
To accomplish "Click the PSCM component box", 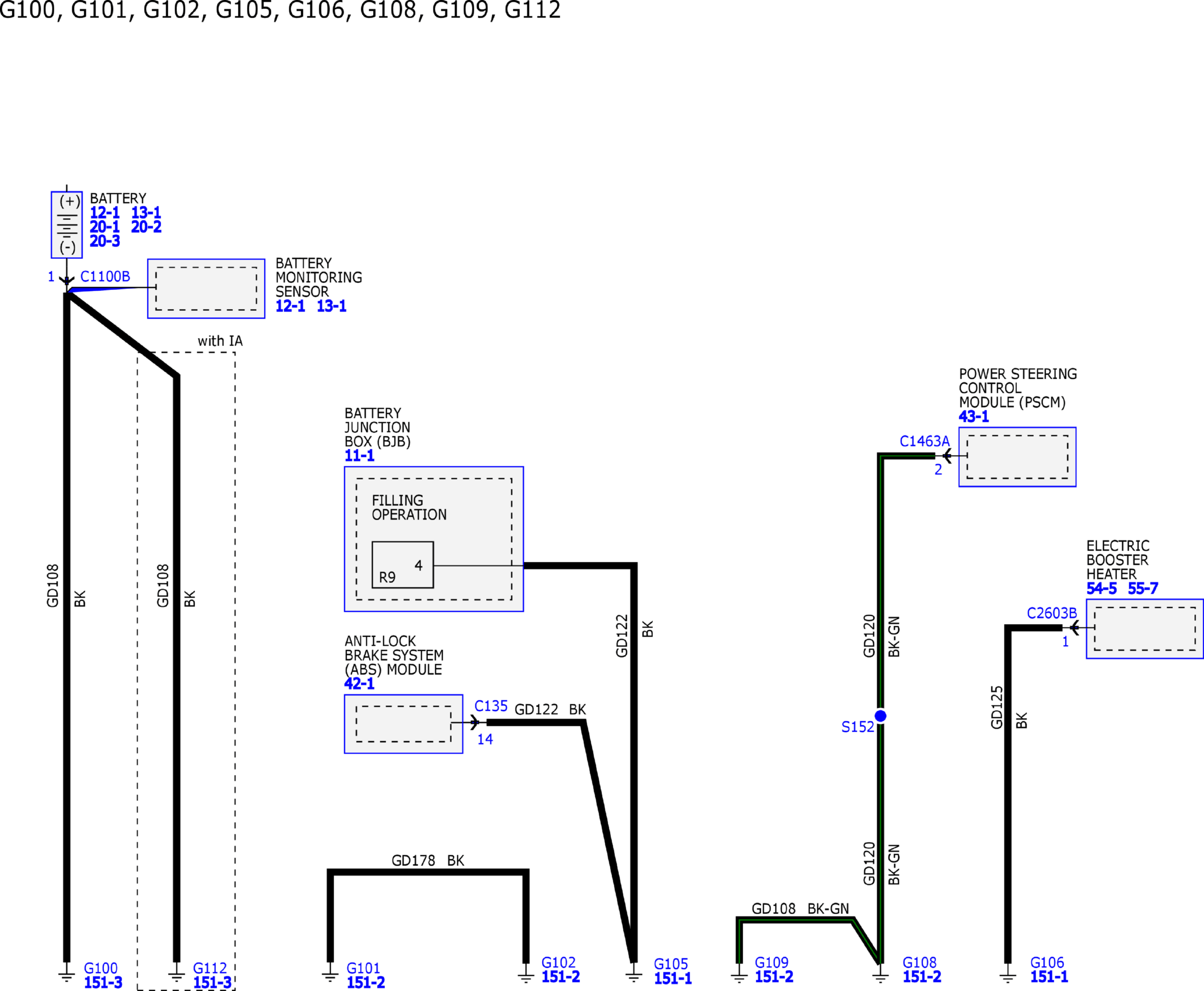I will pyautogui.click(x=1017, y=457).
